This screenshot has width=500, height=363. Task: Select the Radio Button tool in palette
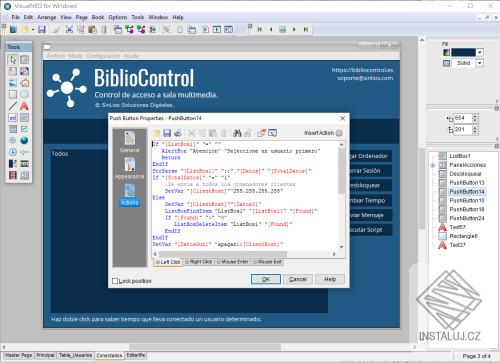tap(13, 140)
